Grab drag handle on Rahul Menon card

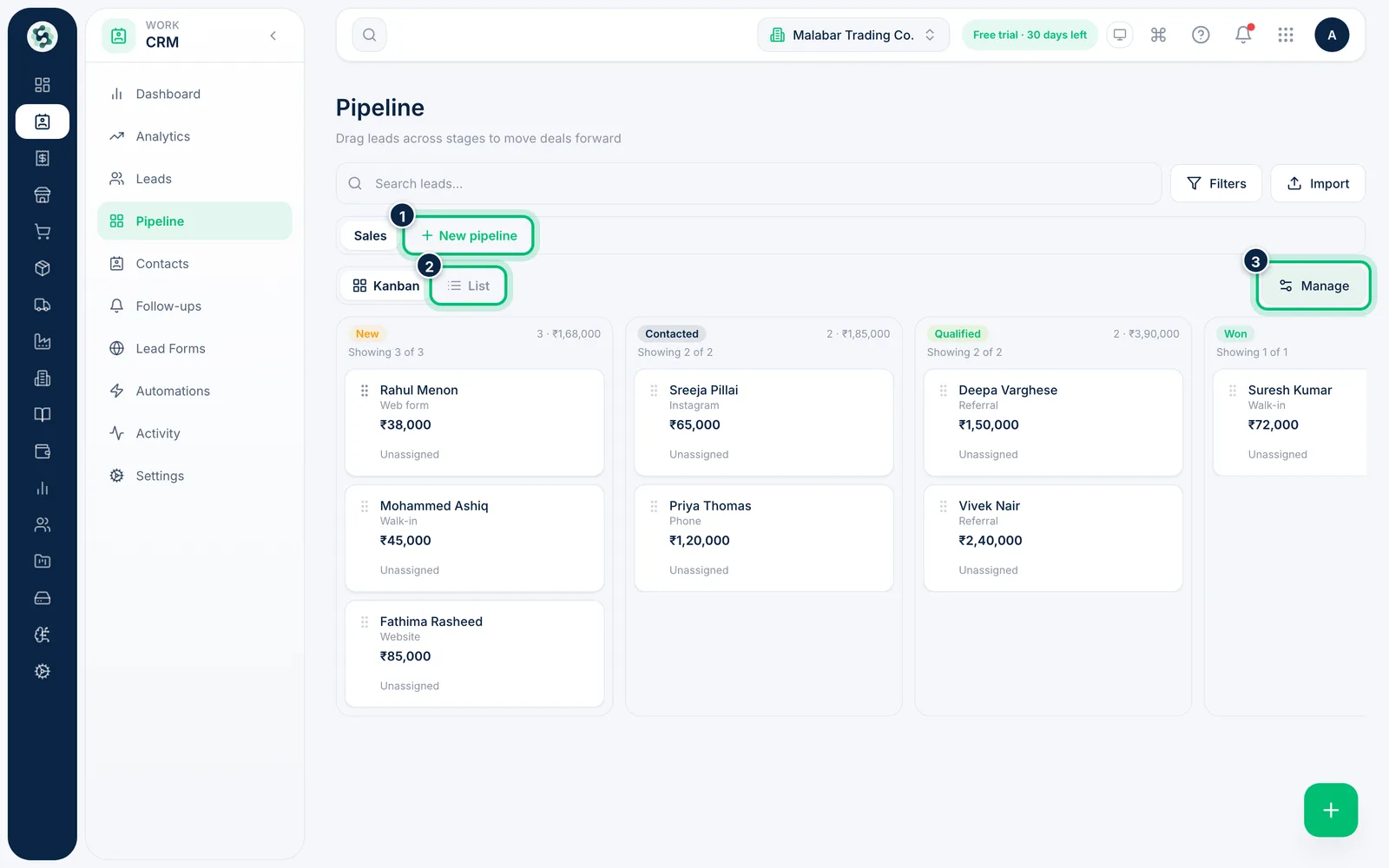tap(365, 391)
